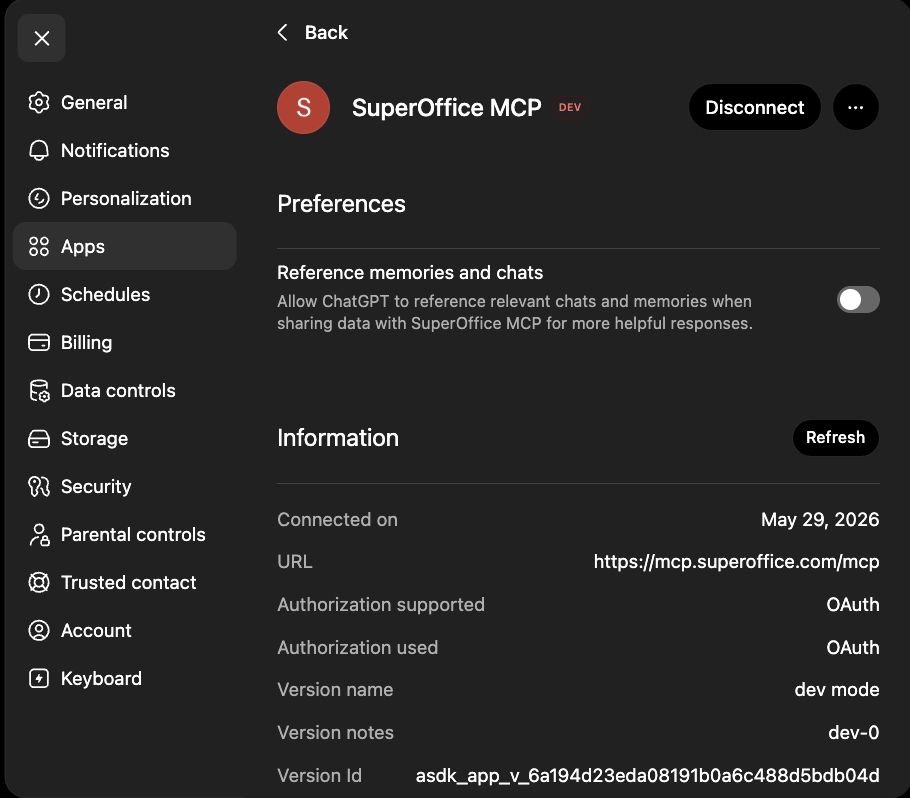Click the Information heading
The height and width of the screenshot is (798, 910).
coord(338,438)
